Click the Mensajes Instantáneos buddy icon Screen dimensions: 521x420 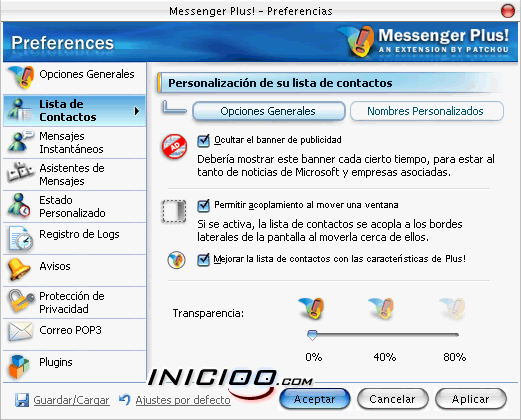[21, 141]
